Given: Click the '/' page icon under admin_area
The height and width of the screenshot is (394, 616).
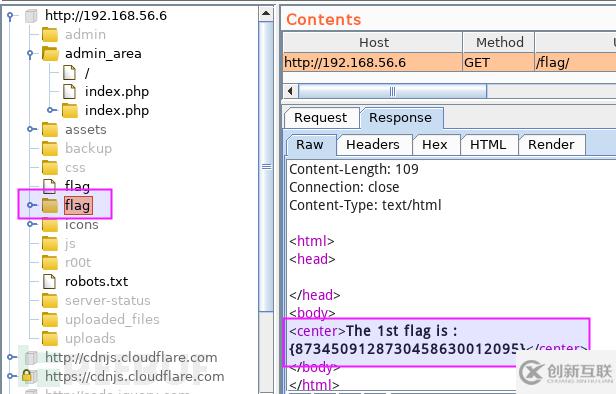Looking at the screenshot, I should click(70, 72).
